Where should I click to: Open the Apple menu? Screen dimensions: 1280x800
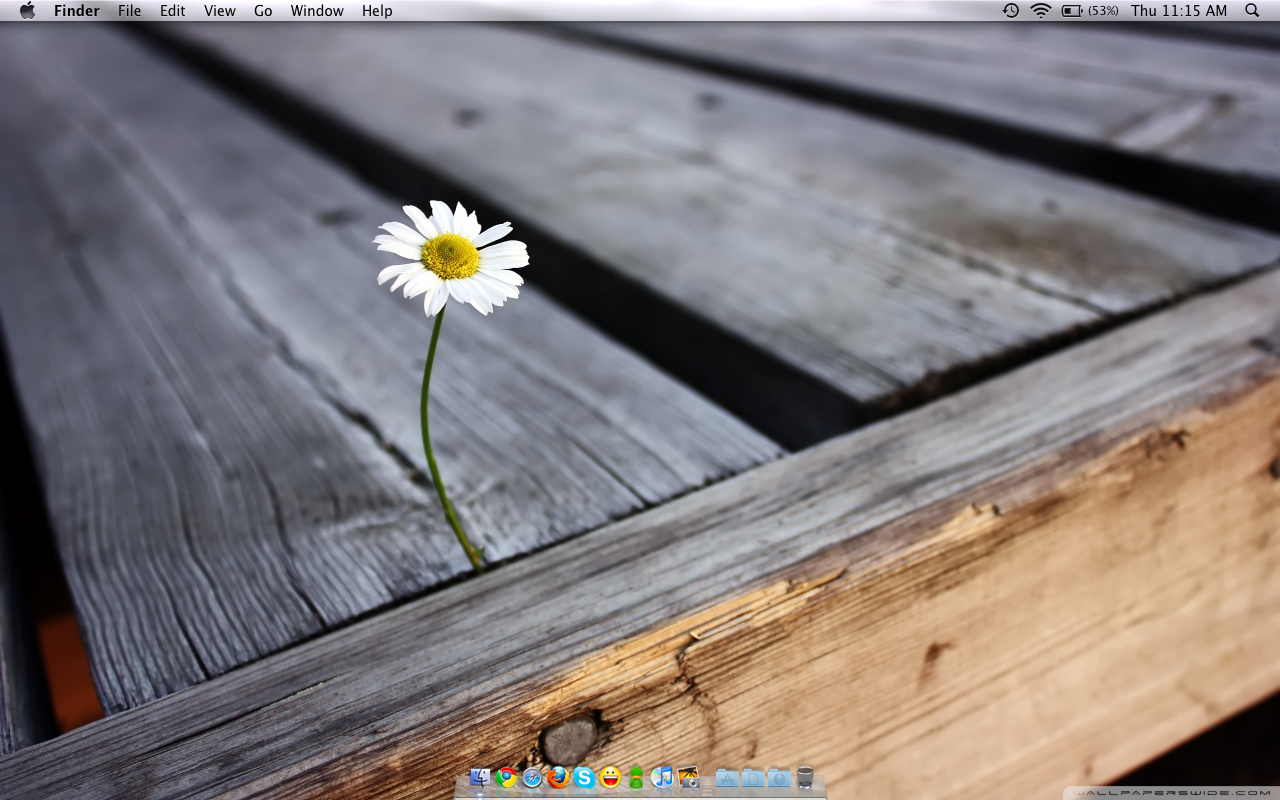27,10
